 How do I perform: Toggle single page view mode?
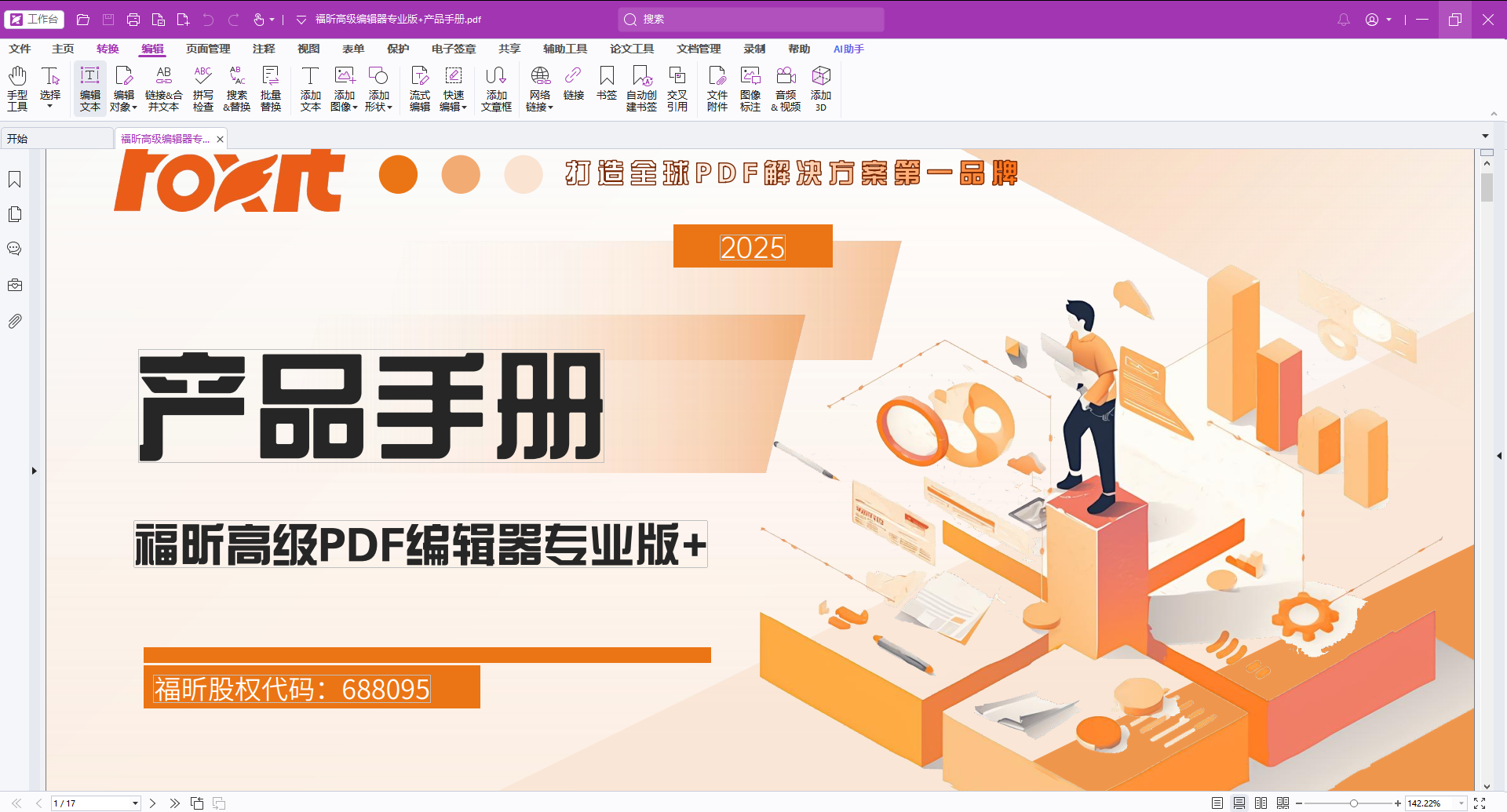1217,803
